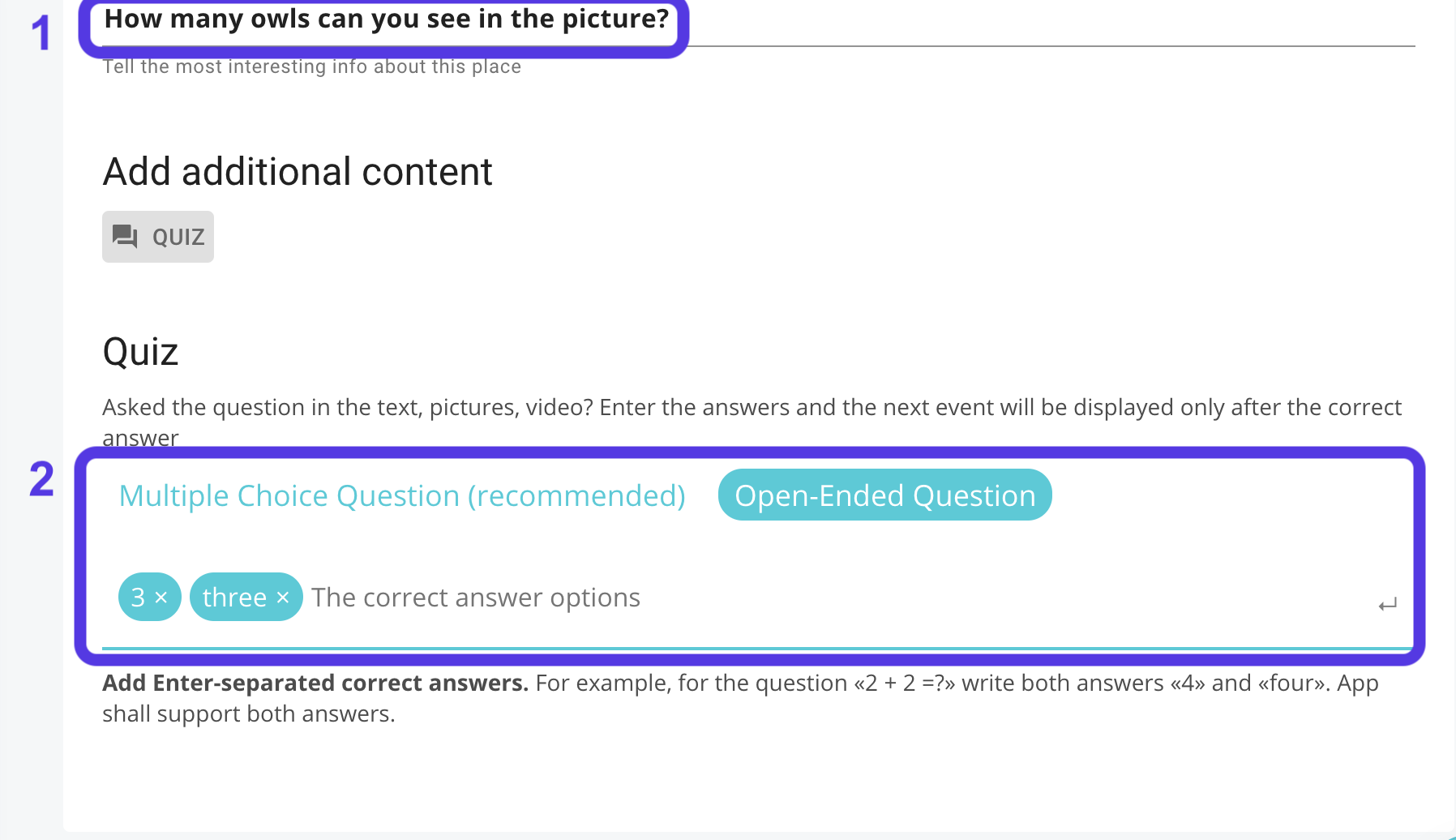Remove the "3" answer chip
The height and width of the screenshot is (840, 1456).
161,598
